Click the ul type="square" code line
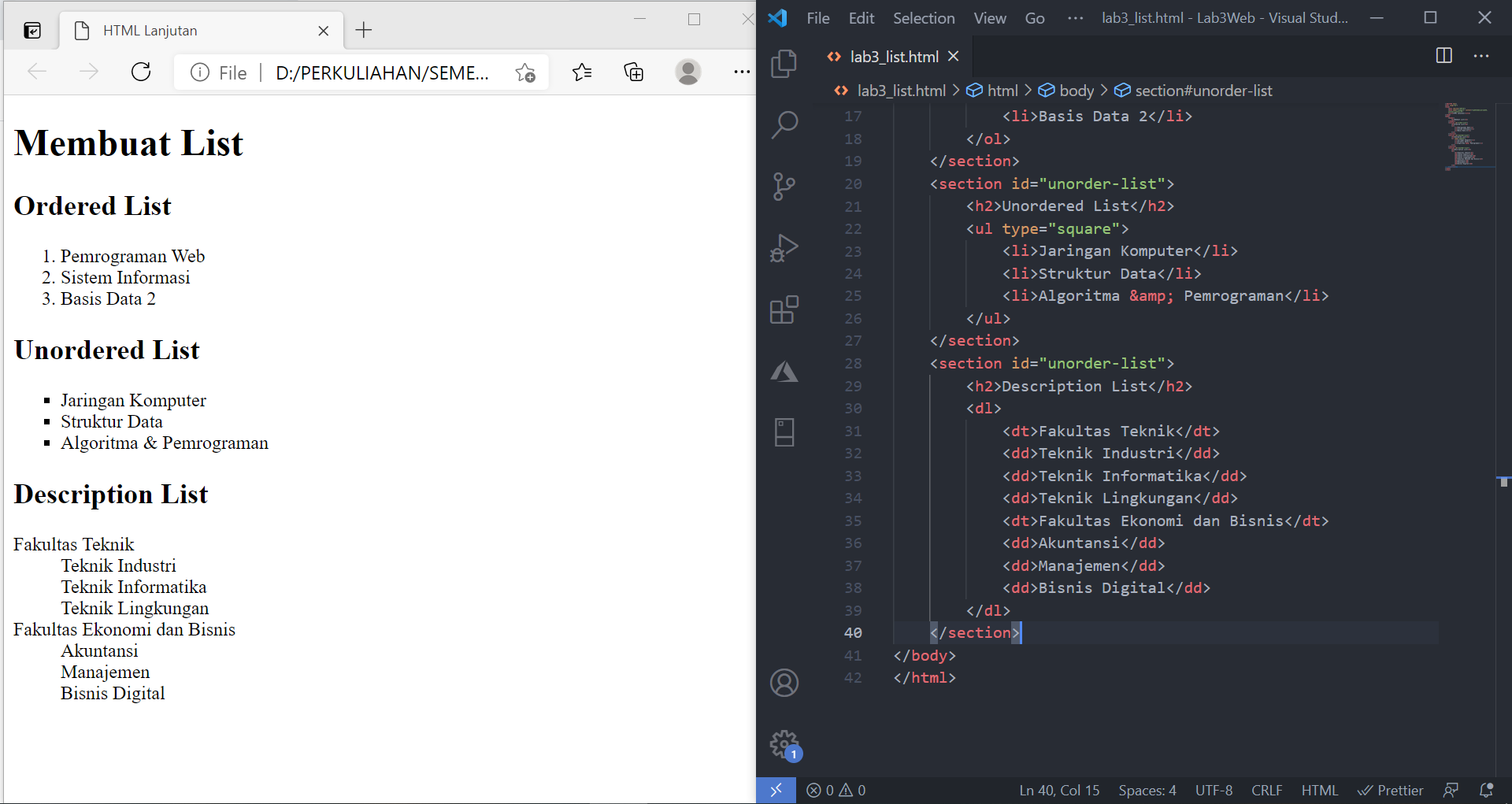 (1047, 229)
